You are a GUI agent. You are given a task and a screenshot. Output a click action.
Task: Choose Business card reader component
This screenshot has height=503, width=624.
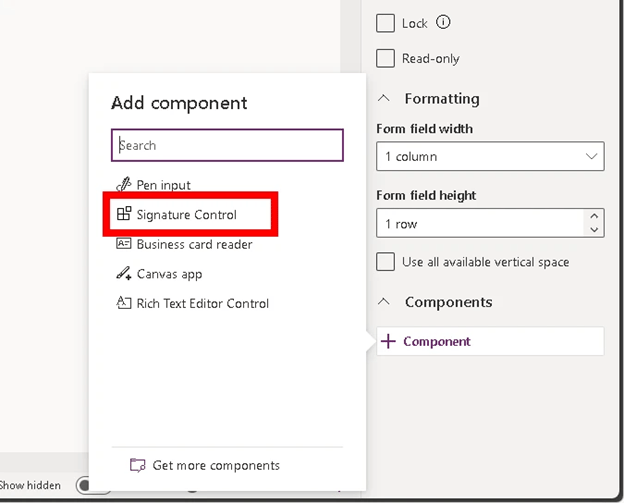click(194, 244)
